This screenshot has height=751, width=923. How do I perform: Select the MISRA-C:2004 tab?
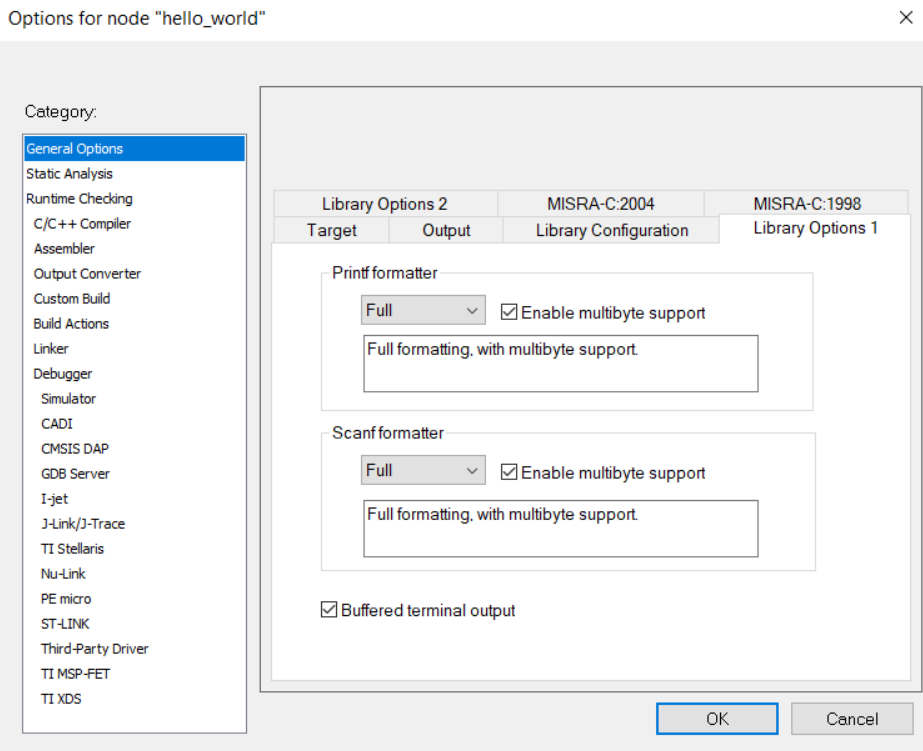pos(600,204)
